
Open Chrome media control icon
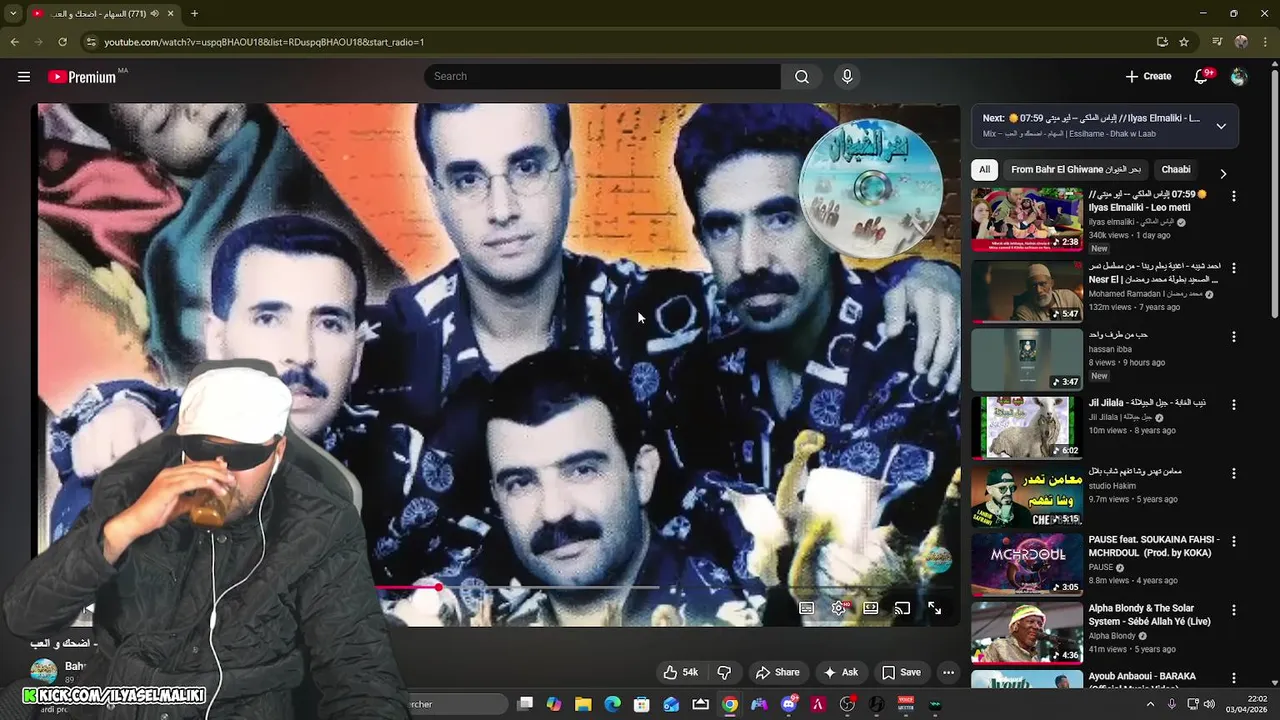[1217, 42]
